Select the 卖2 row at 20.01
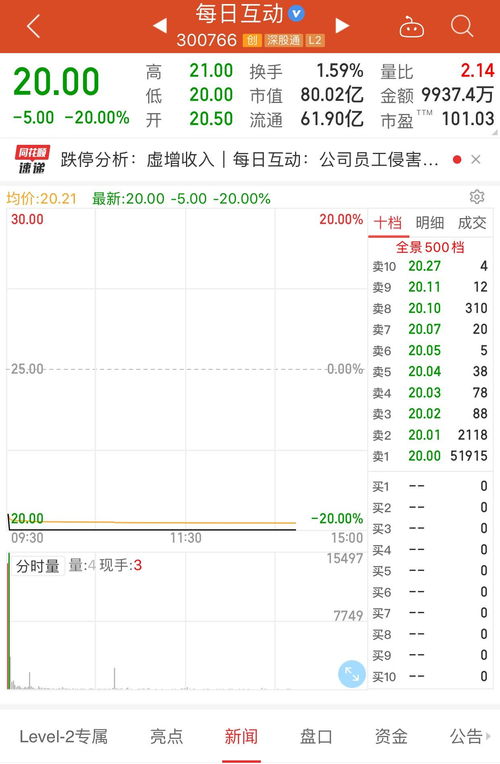 coord(429,435)
